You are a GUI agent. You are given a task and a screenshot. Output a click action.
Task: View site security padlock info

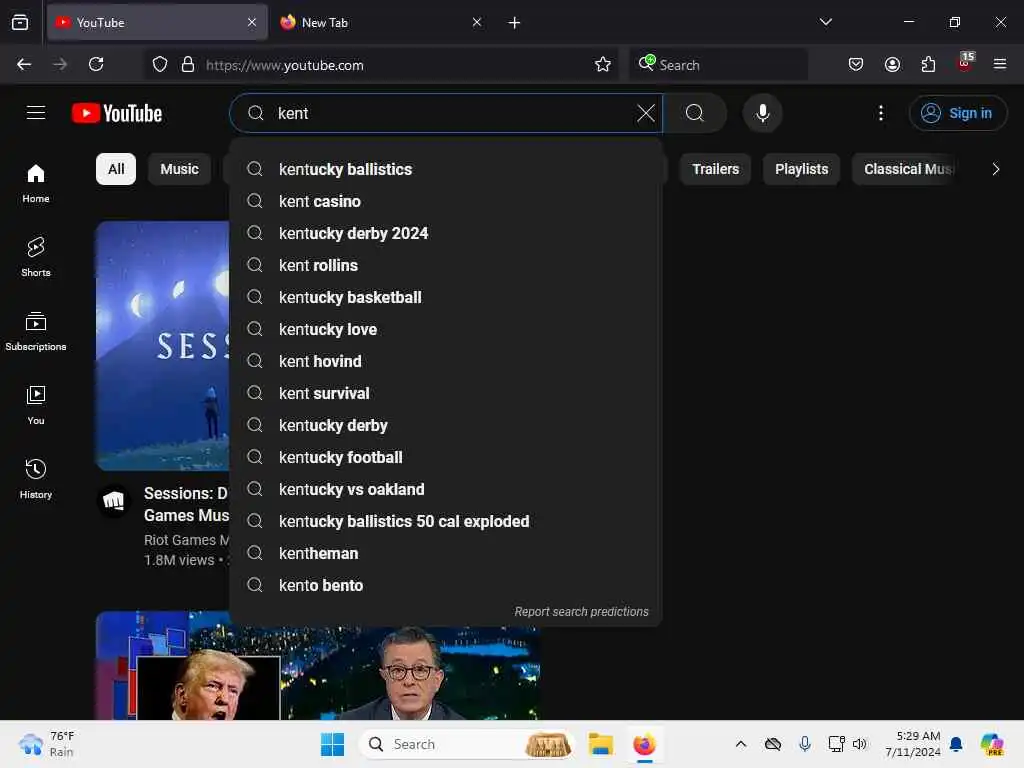188,64
